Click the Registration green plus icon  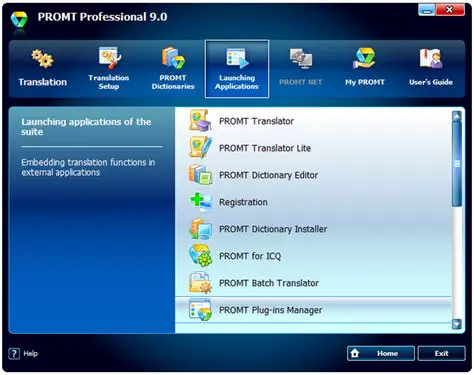click(200, 201)
